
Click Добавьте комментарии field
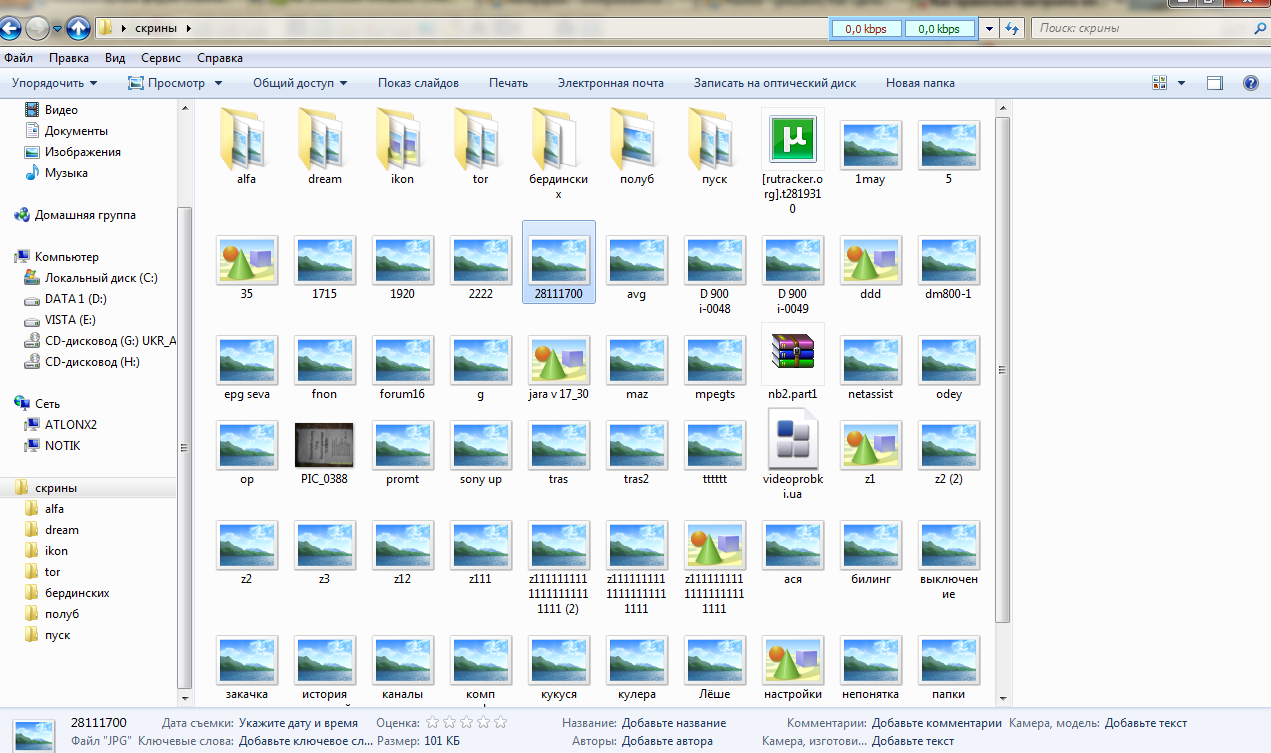point(936,723)
